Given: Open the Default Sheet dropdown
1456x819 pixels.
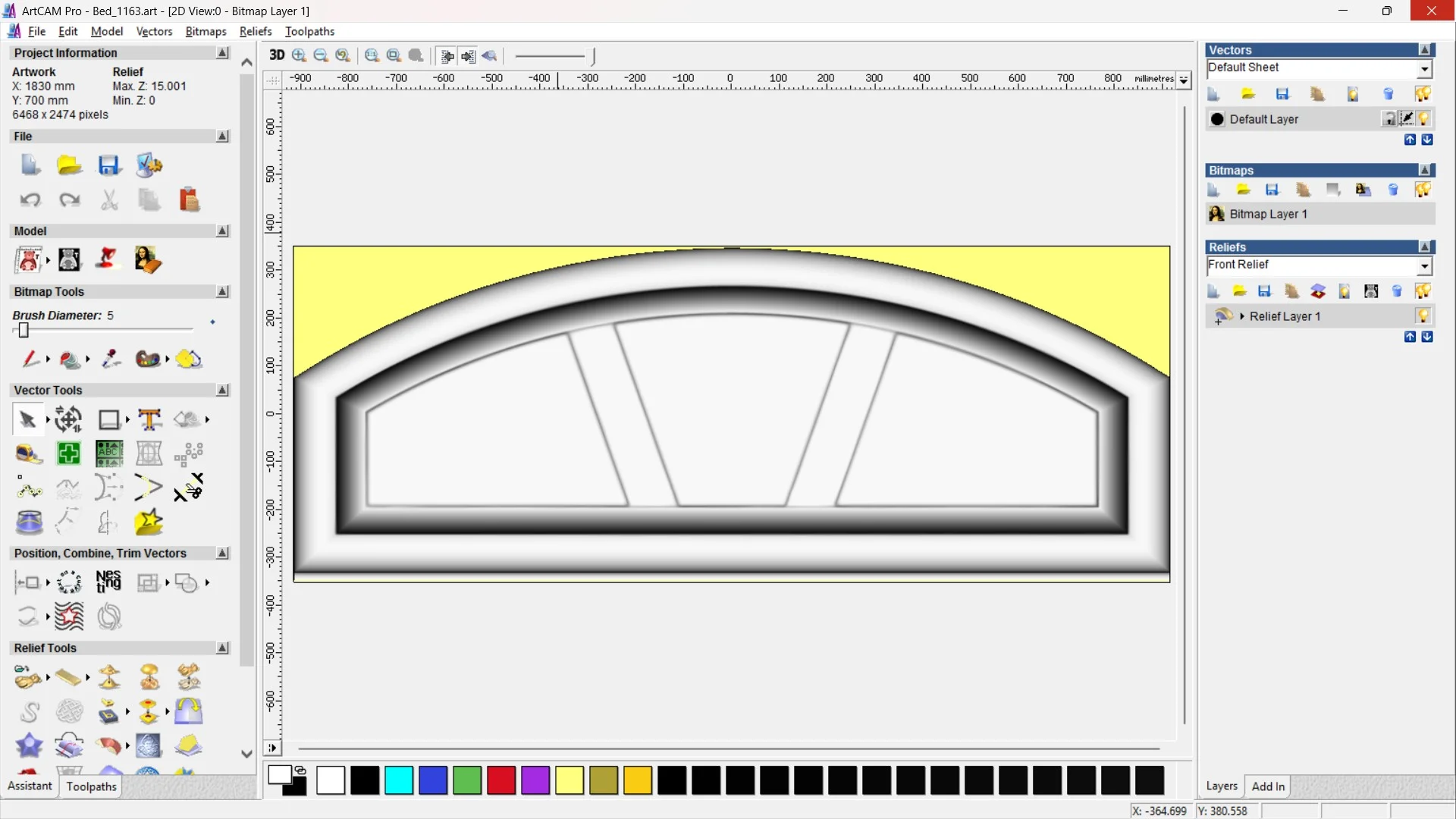Looking at the screenshot, I should (x=1424, y=69).
